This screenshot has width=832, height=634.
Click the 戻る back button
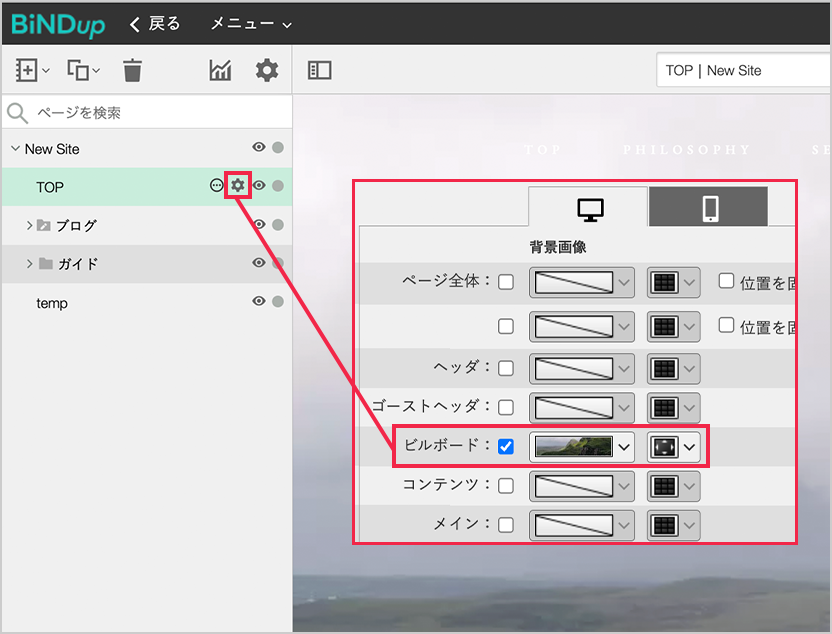[x=155, y=24]
